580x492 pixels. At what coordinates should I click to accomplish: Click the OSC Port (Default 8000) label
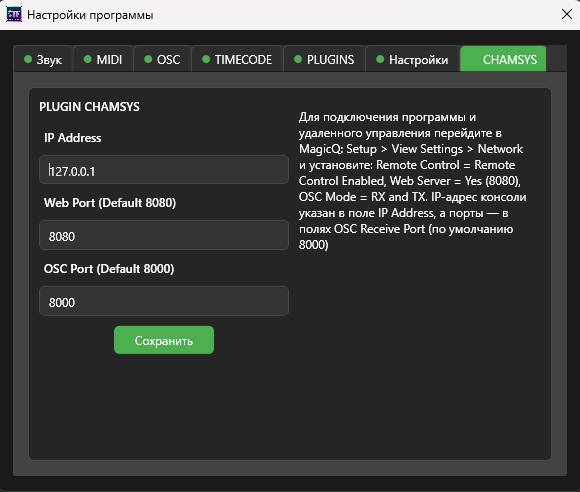(x=109, y=269)
